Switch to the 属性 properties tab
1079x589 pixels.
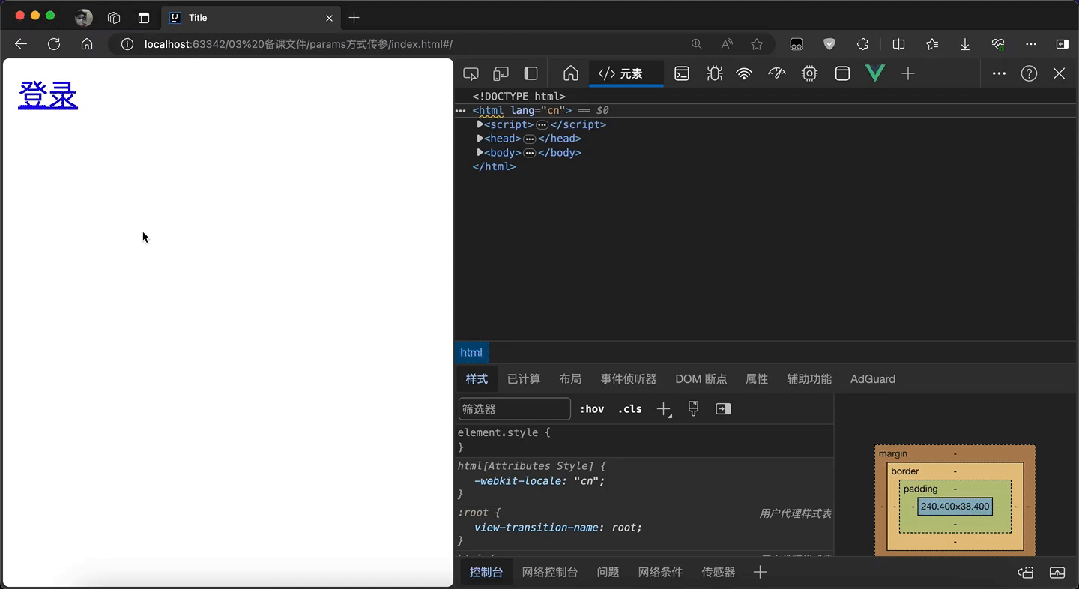756,379
